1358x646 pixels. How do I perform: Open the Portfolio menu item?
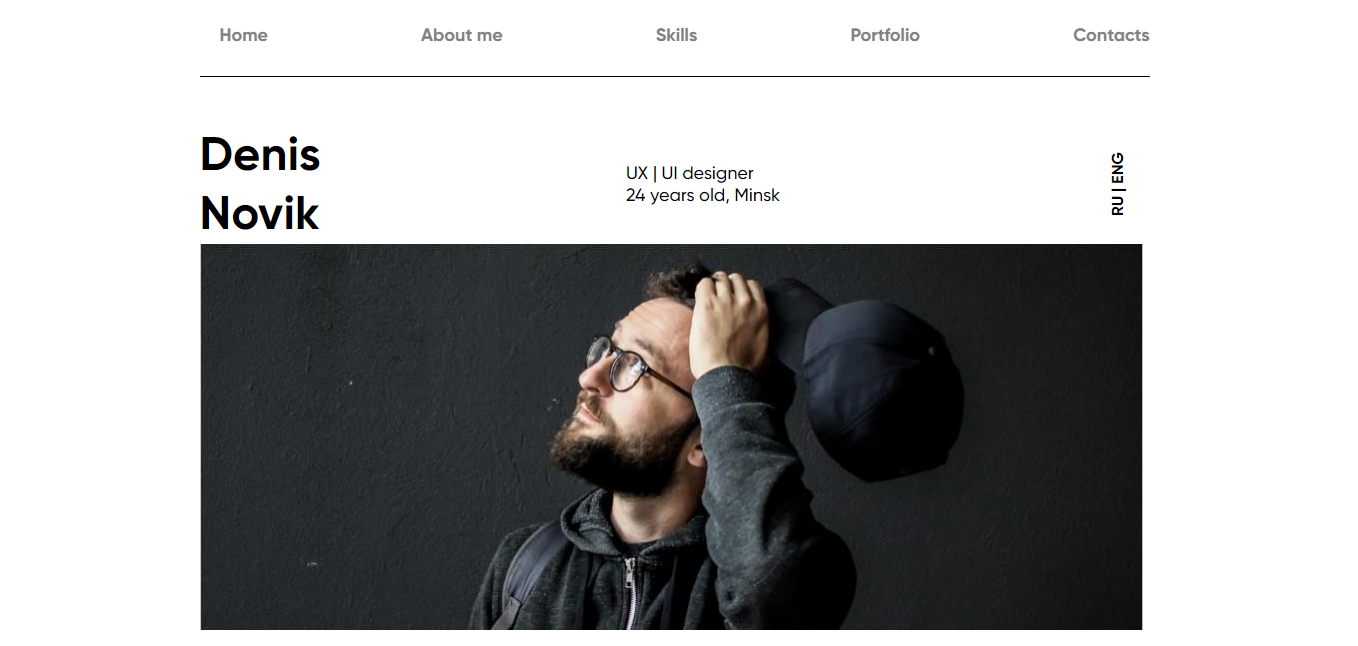(884, 35)
